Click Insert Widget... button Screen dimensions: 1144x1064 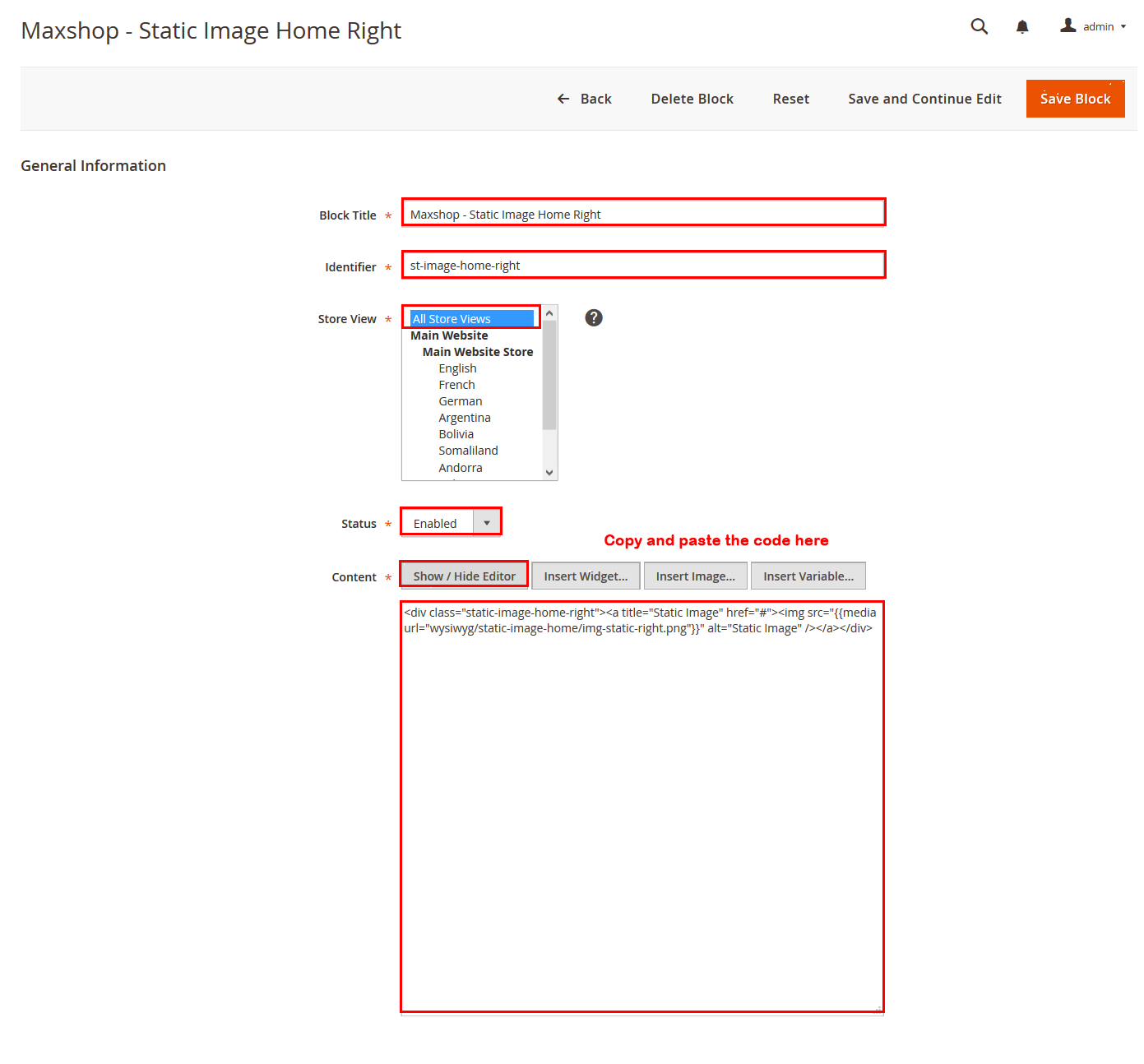point(586,576)
